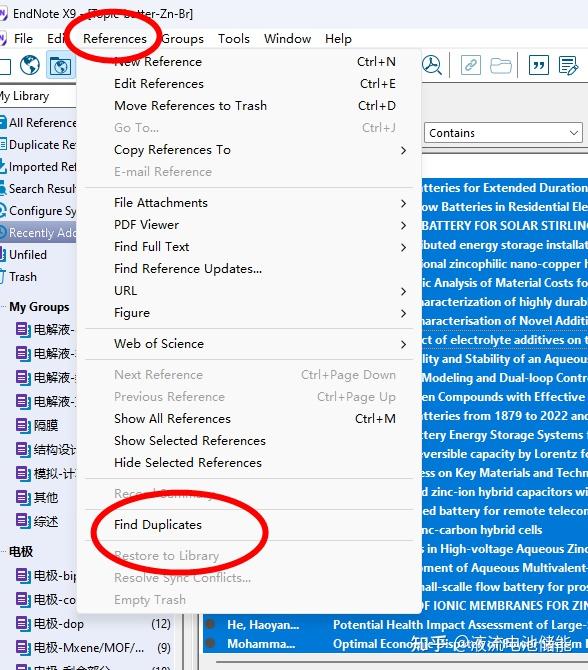Click the Configure Sync icon

click(x=3, y=211)
